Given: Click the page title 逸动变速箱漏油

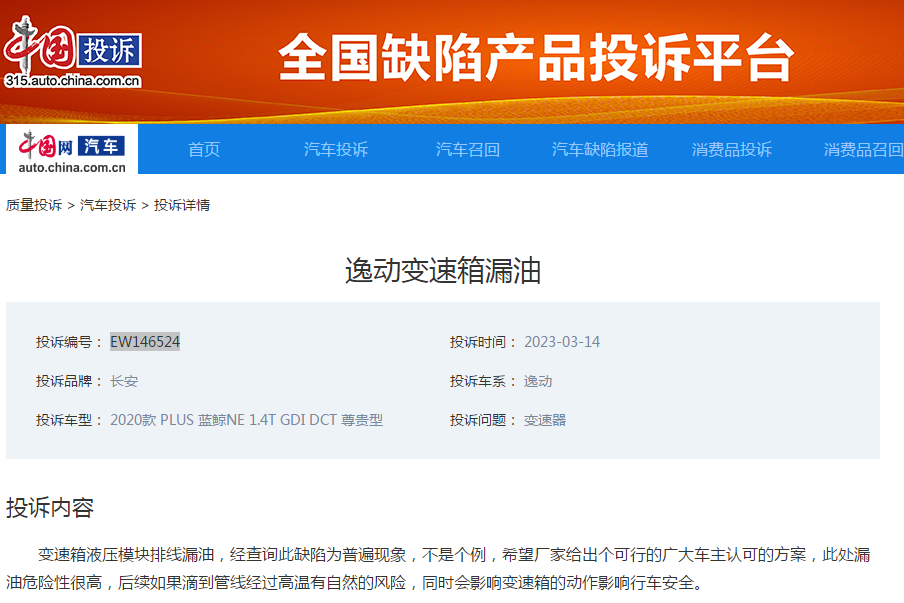Looking at the screenshot, I should click(x=443, y=271).
